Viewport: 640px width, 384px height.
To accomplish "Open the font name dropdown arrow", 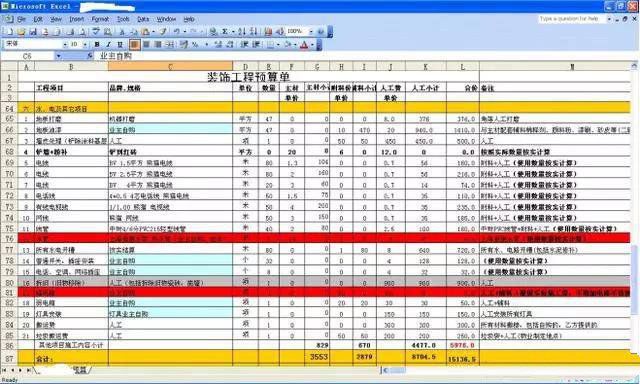I will pyautogui.click(x=65, y=44).
